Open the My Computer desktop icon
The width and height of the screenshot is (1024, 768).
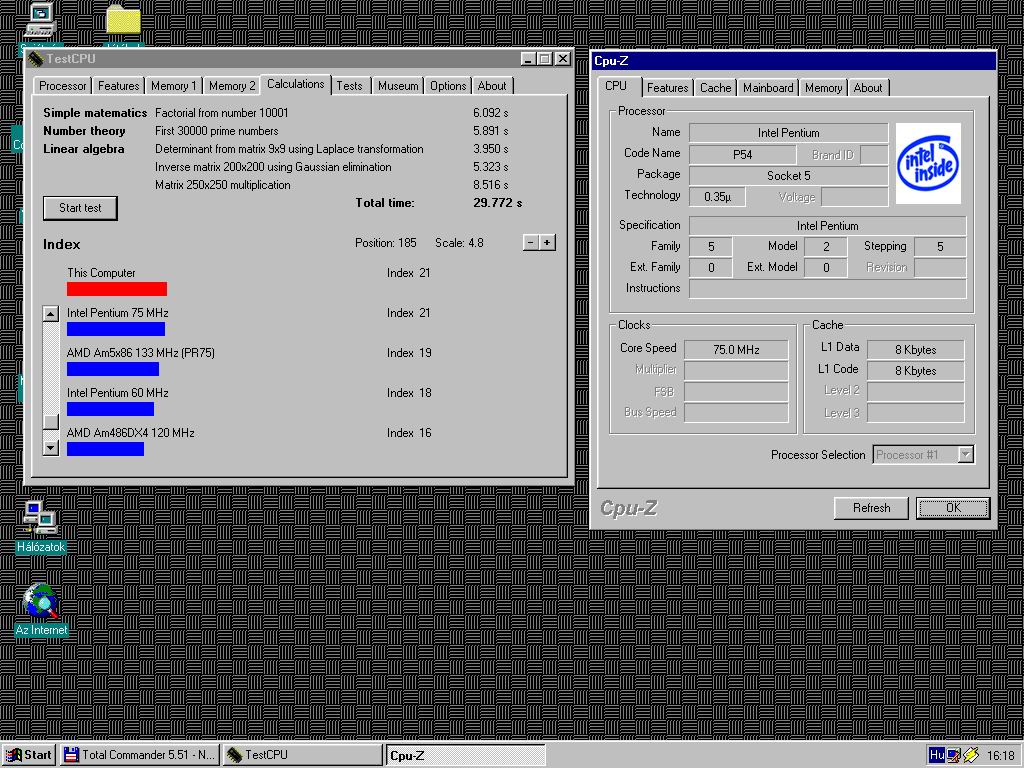40,21
